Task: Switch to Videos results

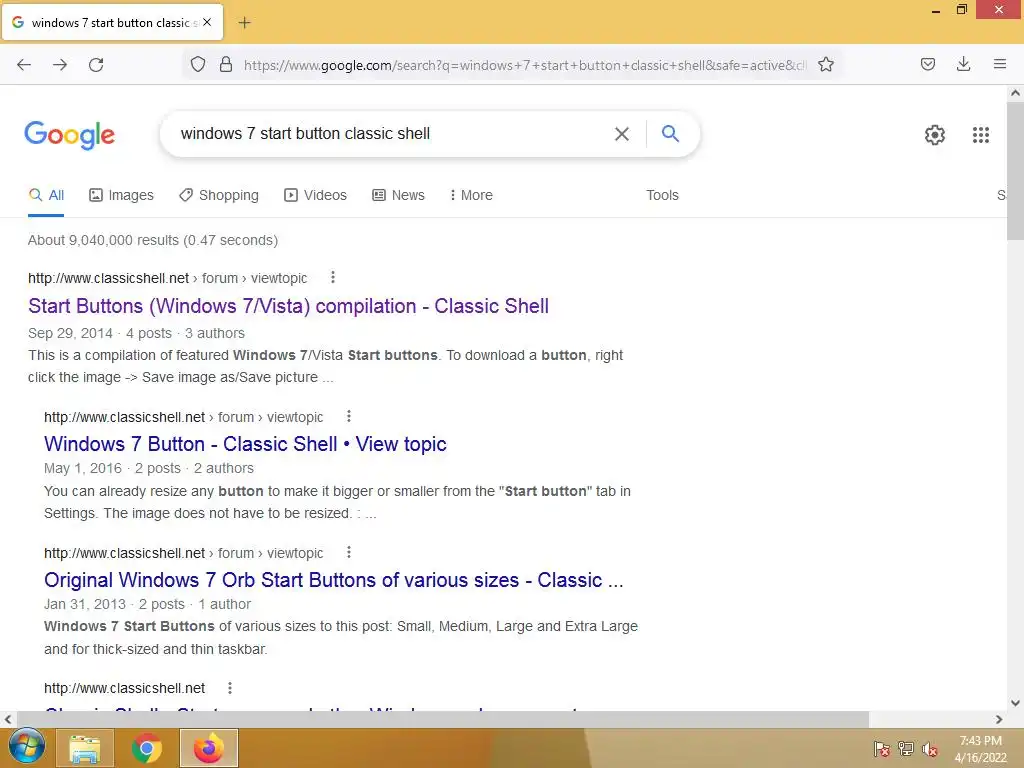Action: point(315,195)
